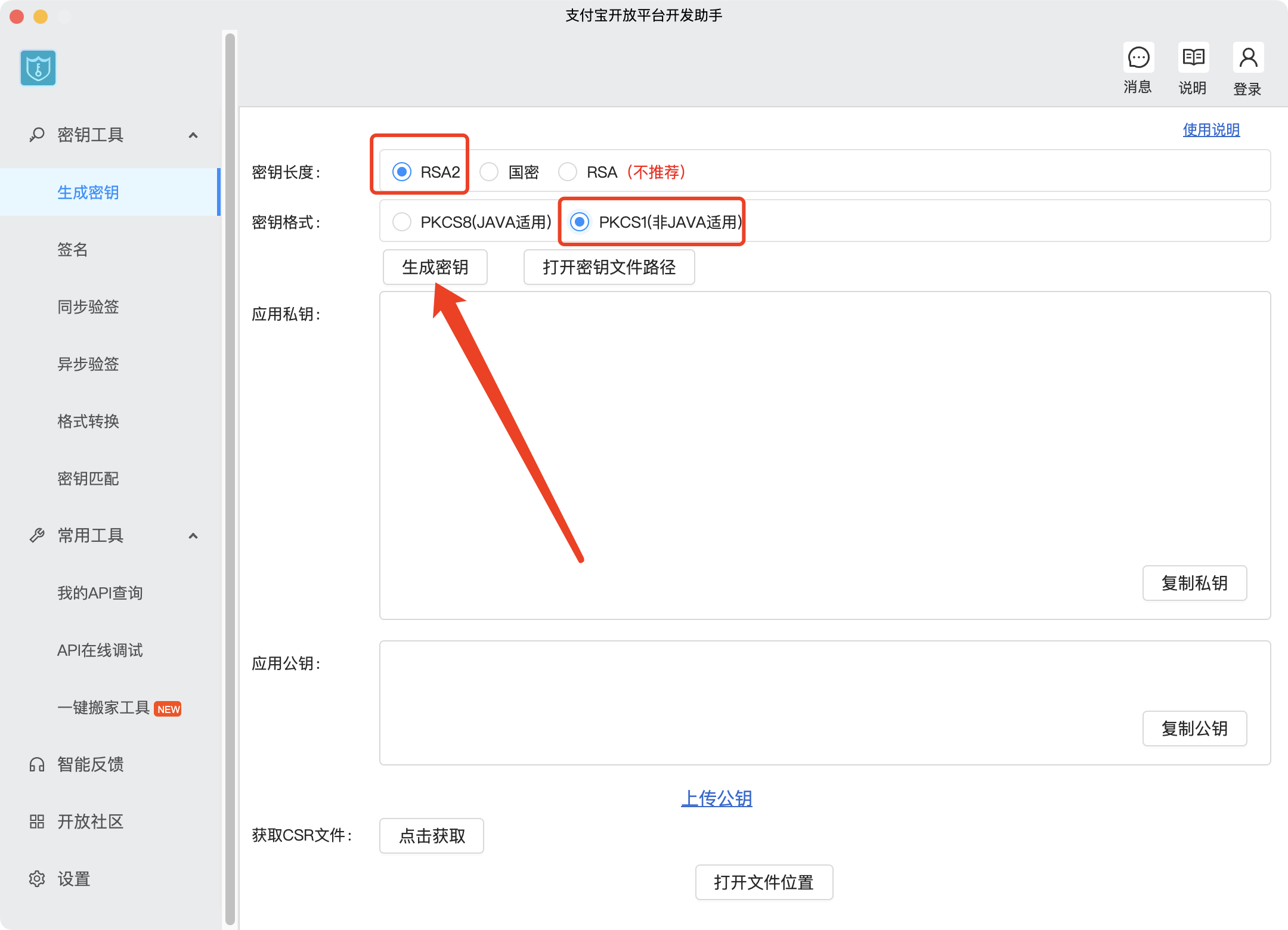Screen dimensions: 1288x930
Task: Click the yellow minimize window button
Action: (x=41, y=17)
